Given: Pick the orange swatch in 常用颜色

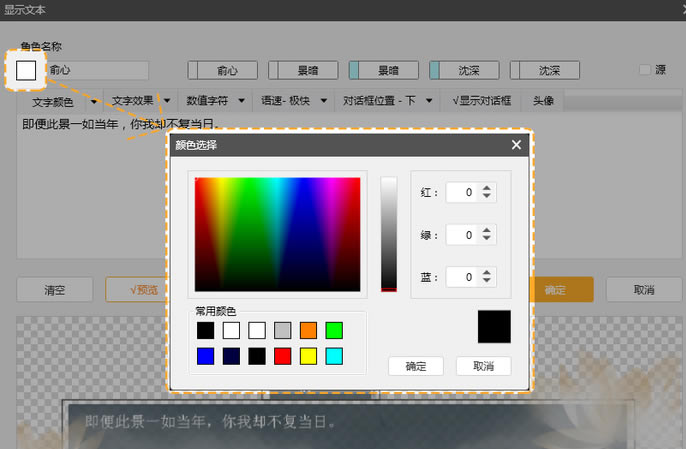Looking at the screenshot, I should (x=308, y=330).
